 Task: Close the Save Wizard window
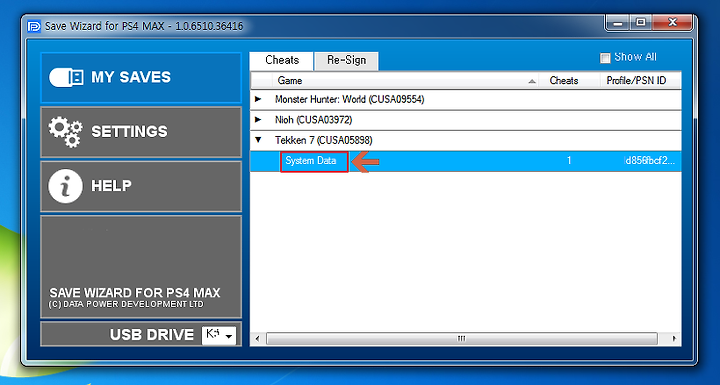coord(672,23)
